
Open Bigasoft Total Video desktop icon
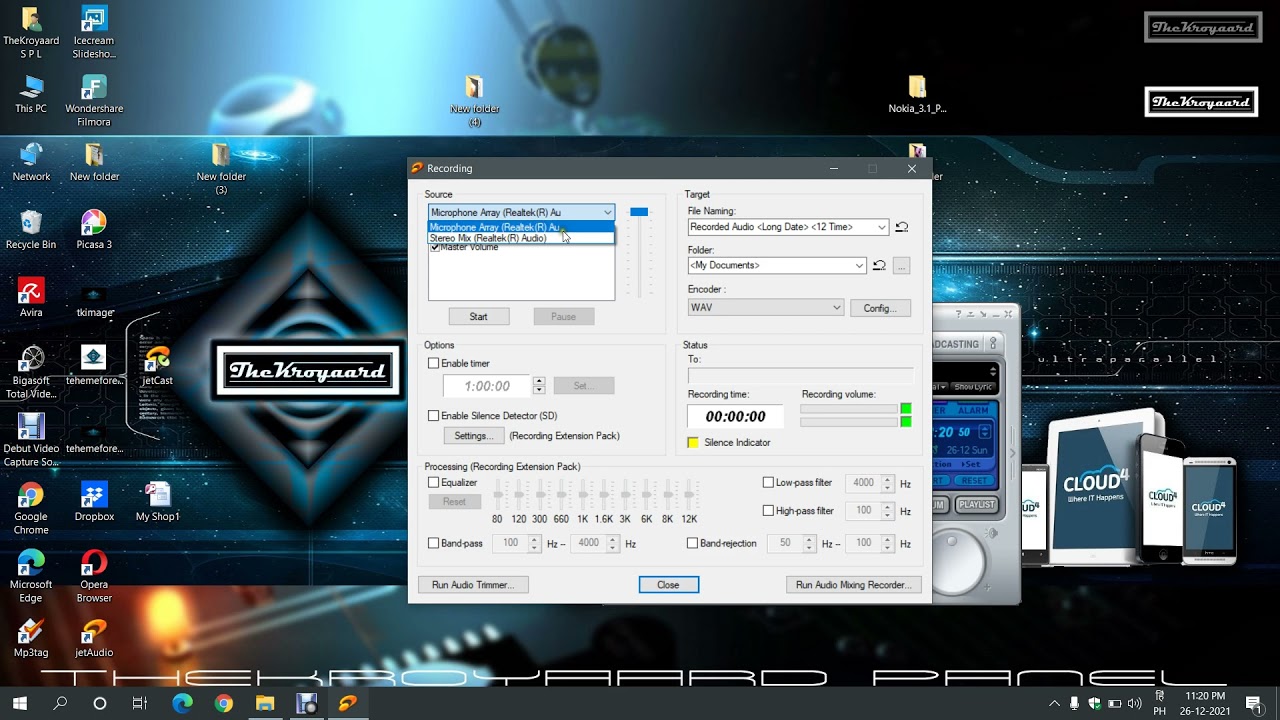pyautogui.click(x=31, y=372)
